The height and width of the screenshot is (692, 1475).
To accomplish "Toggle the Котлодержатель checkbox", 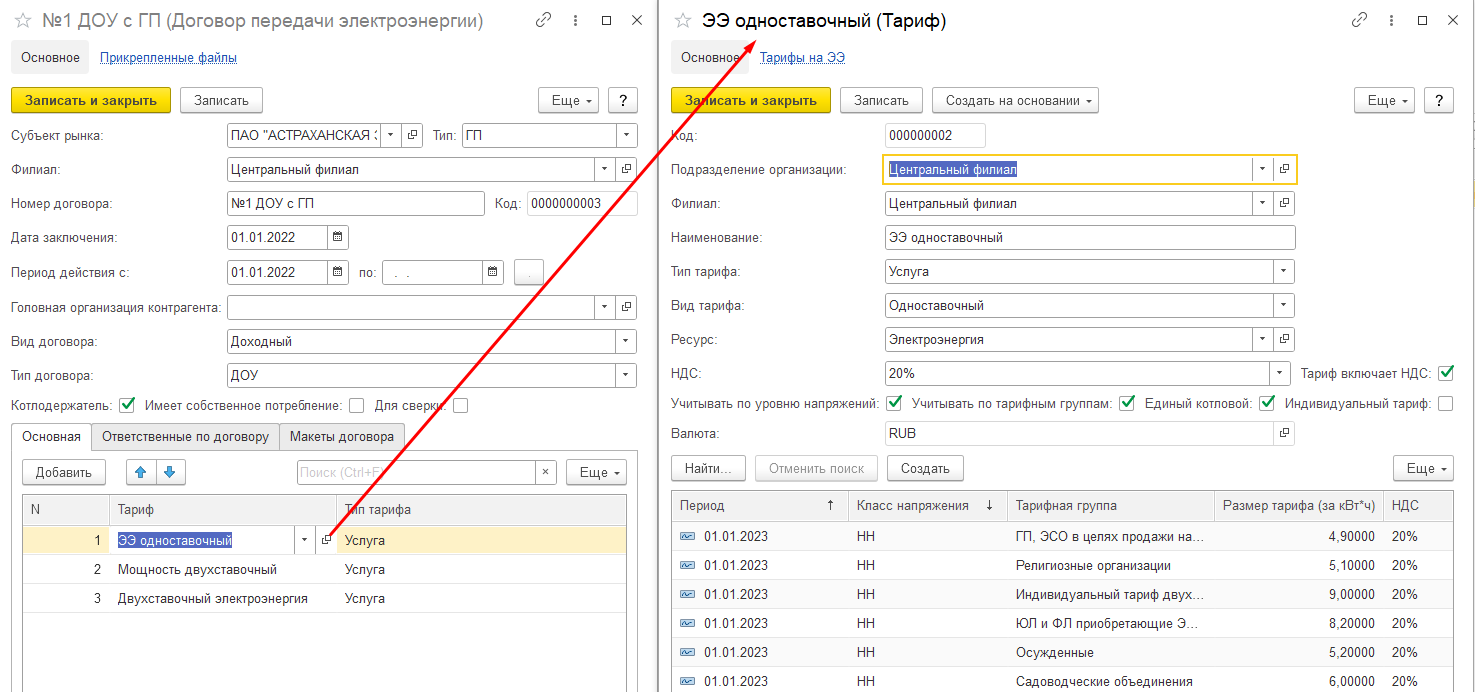I will coord(127,406).
